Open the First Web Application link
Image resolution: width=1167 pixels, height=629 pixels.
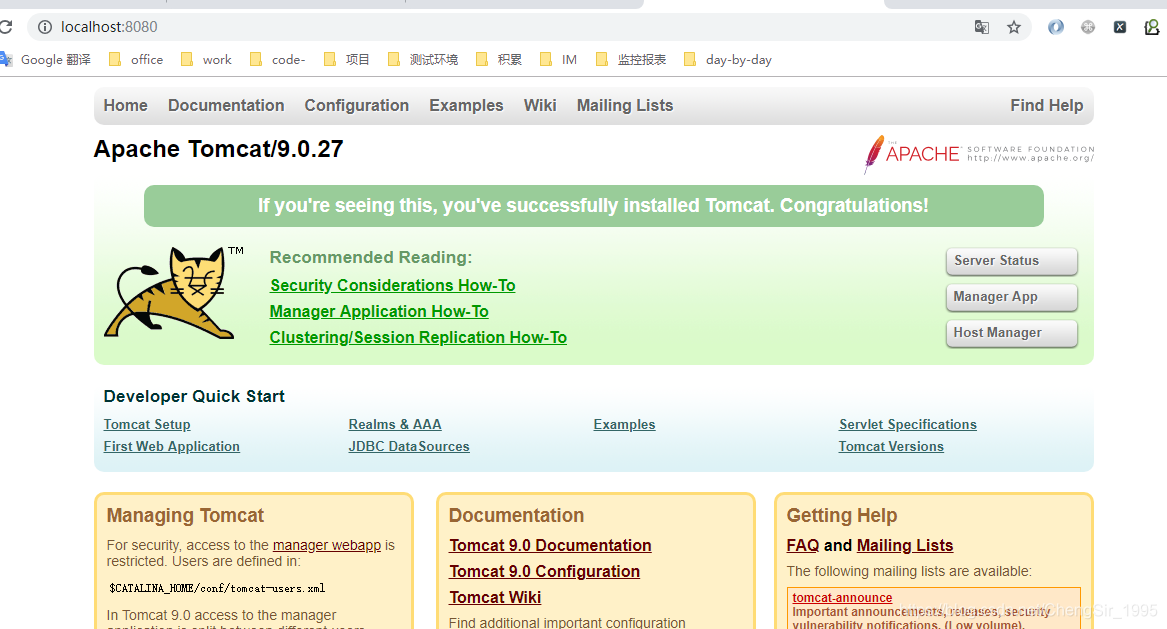click(x=171, y=447)
